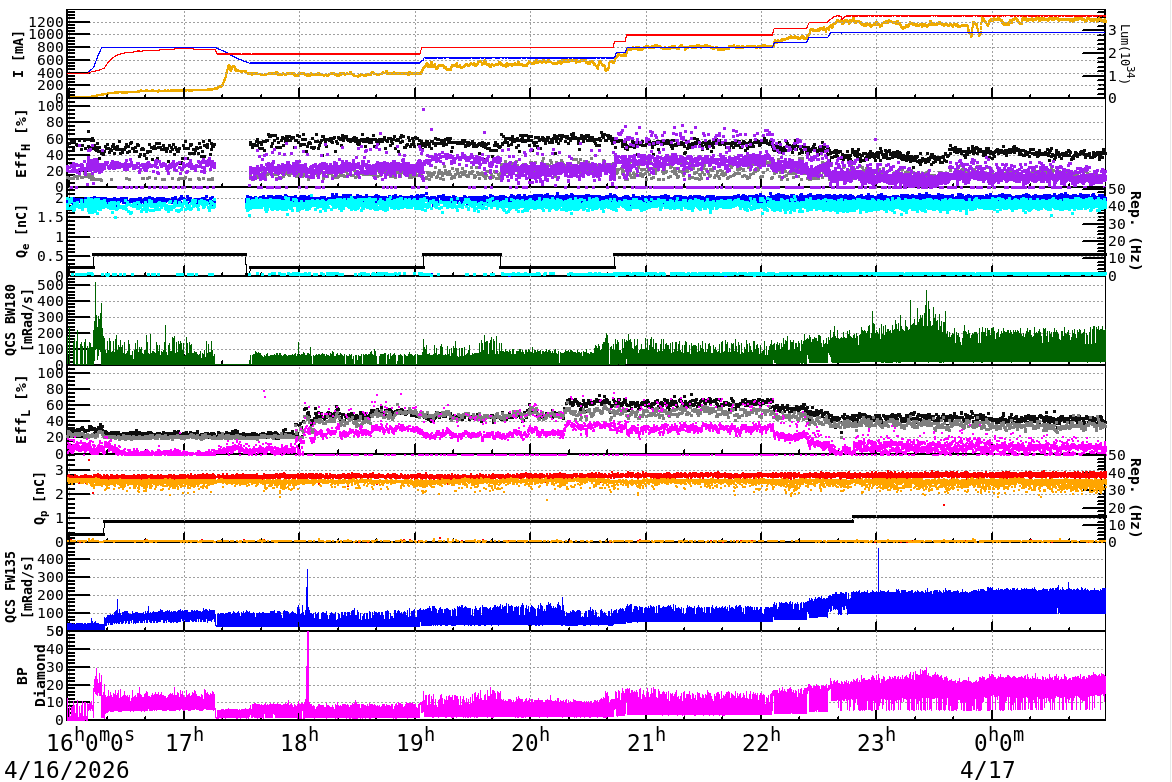Click the blue spike near 23h in QCS FW135
The width and height of the screenshot is (1172, 782).
pos(878,570)
